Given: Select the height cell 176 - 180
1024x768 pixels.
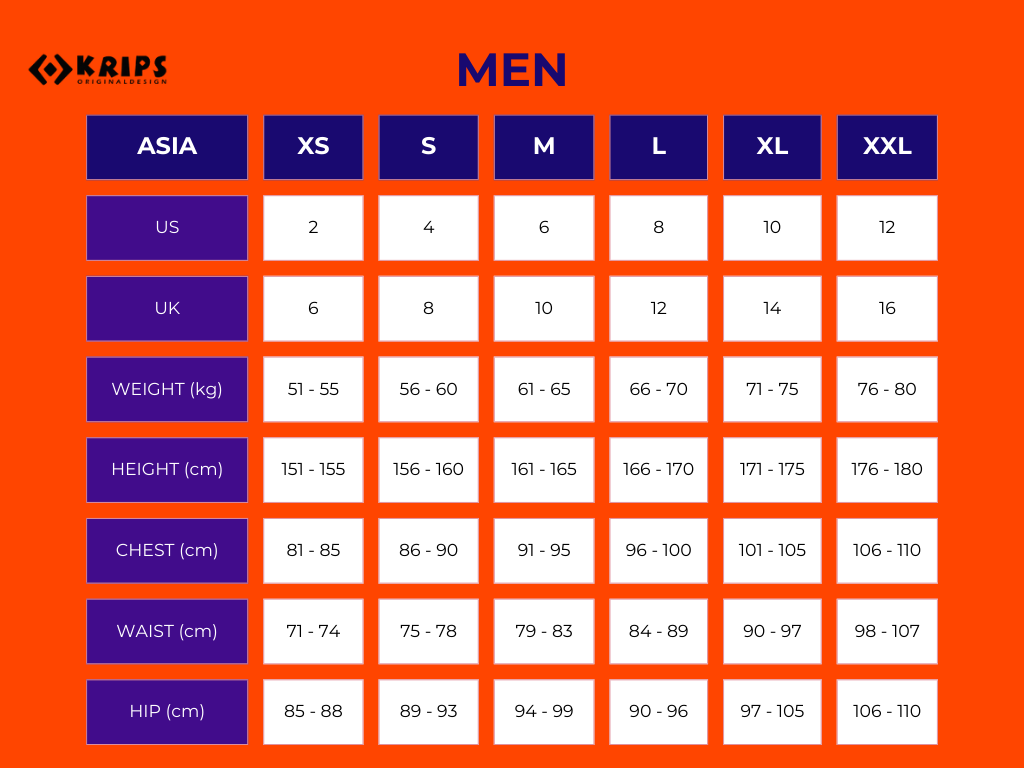Looking at the screenshot, I should (x=887, y=469).
